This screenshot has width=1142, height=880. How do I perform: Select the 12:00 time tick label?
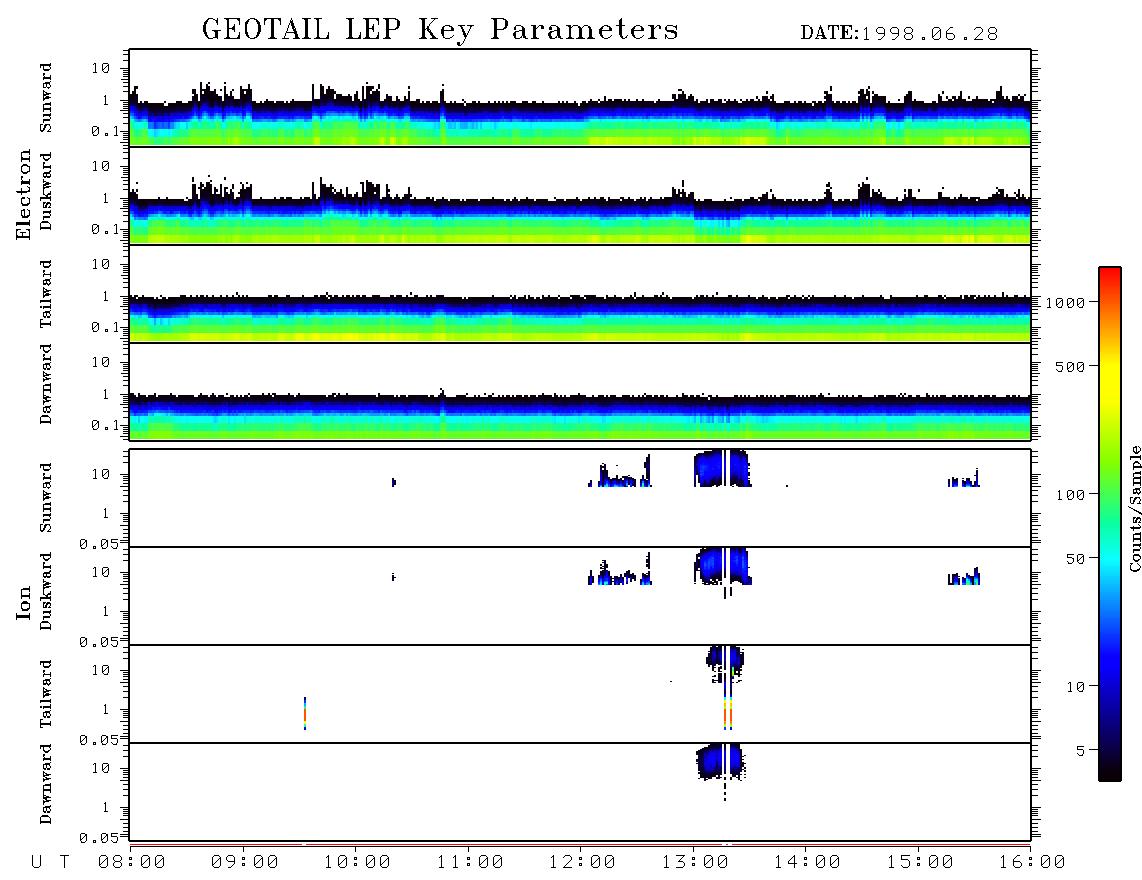(x=582, y=863)
